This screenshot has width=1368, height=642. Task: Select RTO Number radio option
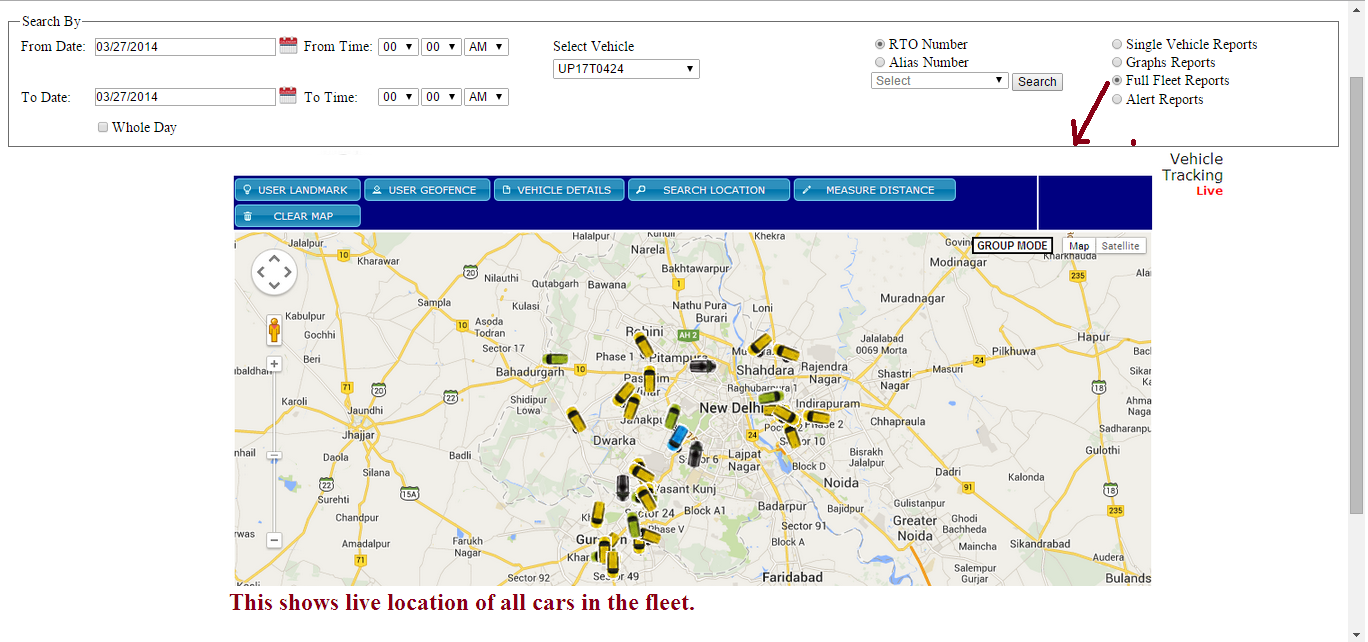point(880,44)
